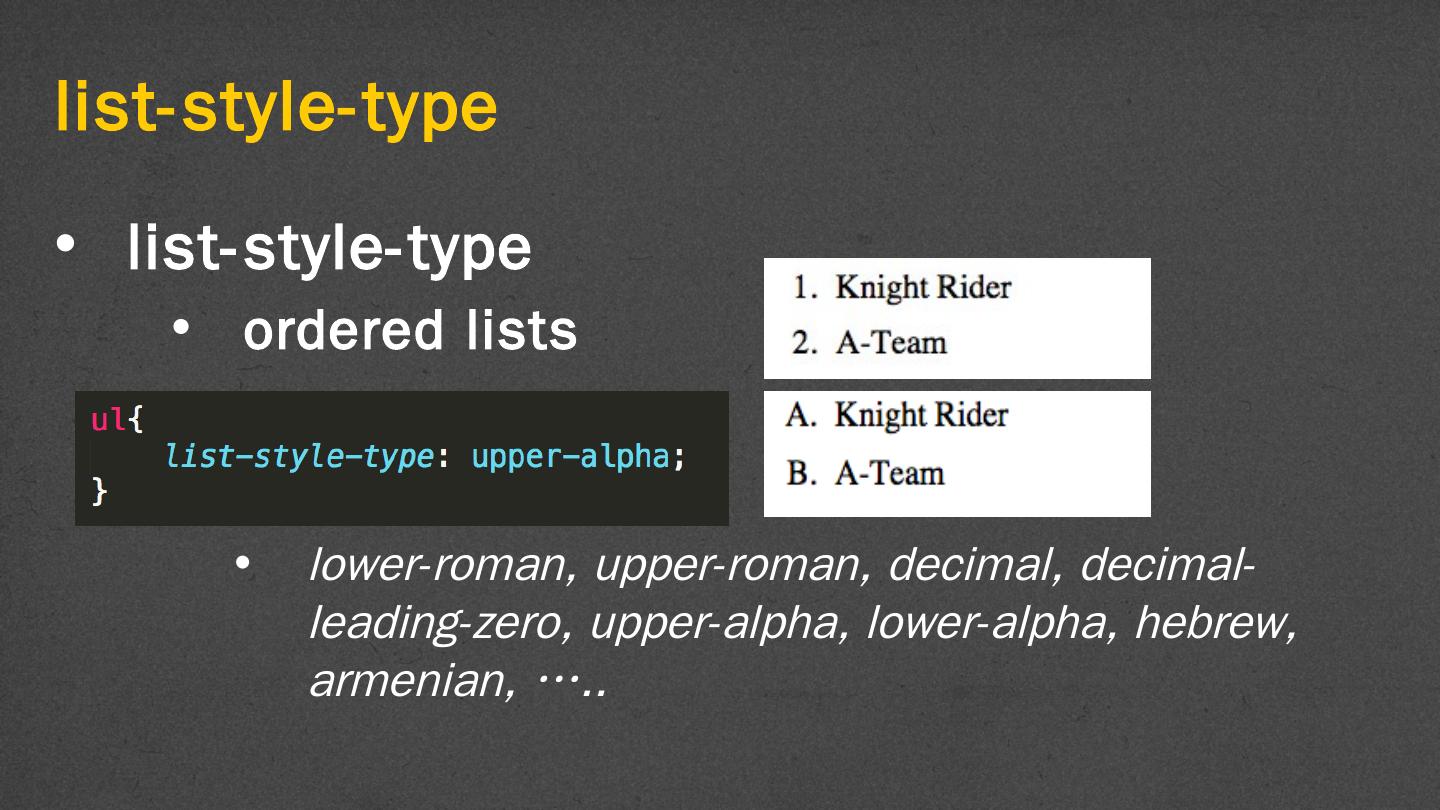Click 'A. Knight Rider' in lettered list image
Image resolution: width=1440 pixels, height=810 pixels.
897,415
